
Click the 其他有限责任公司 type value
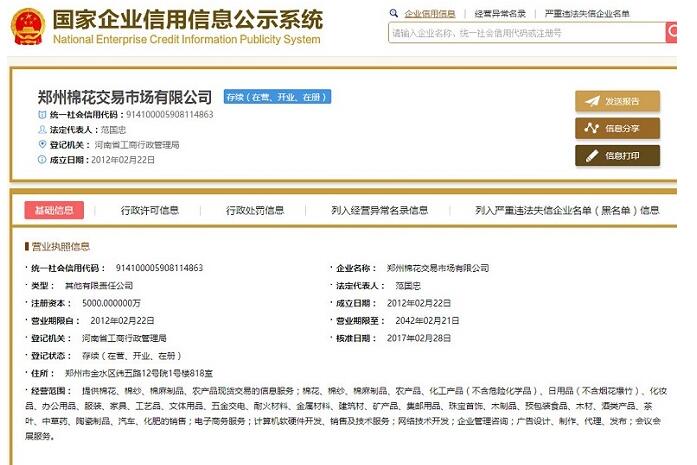coord(99,285)
